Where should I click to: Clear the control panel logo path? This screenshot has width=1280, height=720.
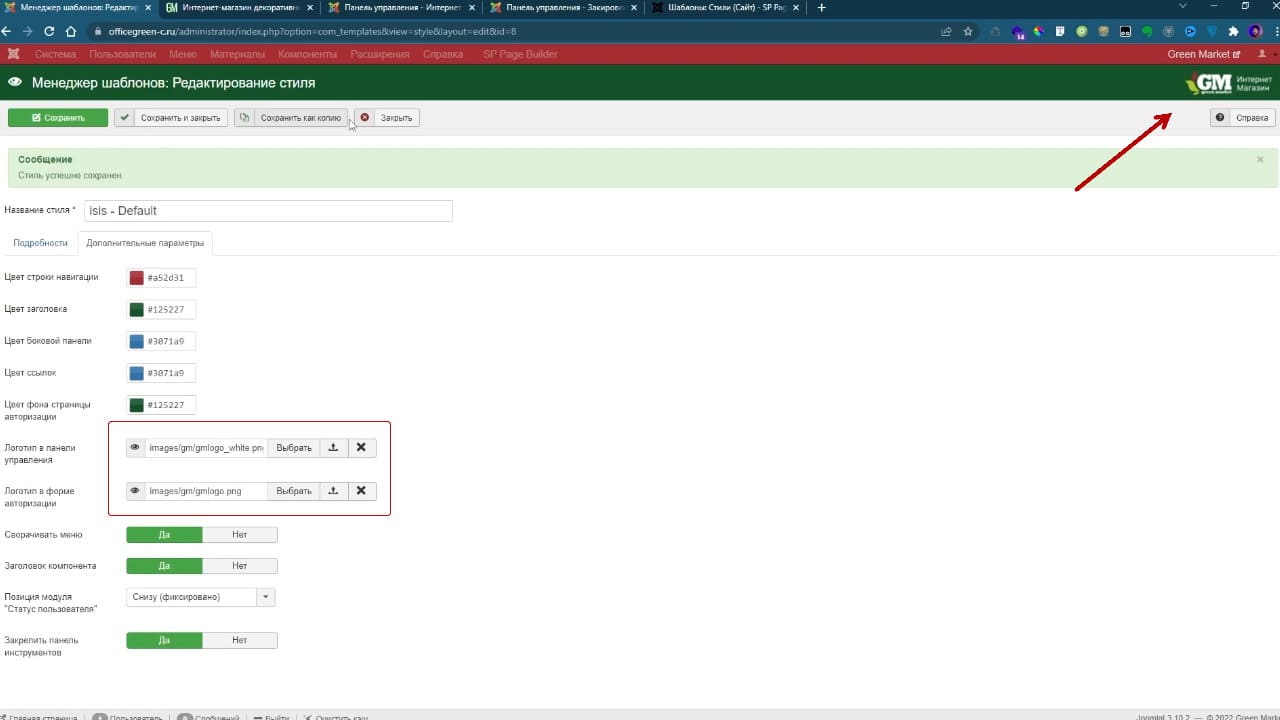(361, 448)
